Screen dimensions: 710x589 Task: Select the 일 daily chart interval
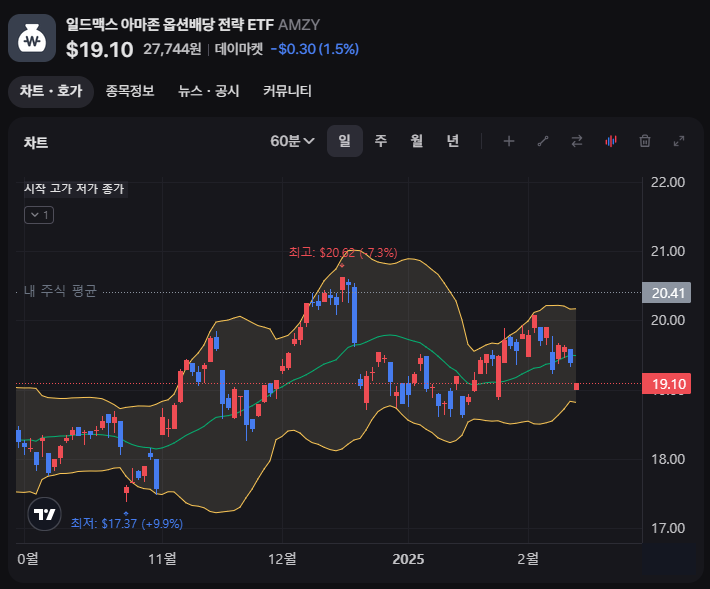345,141
